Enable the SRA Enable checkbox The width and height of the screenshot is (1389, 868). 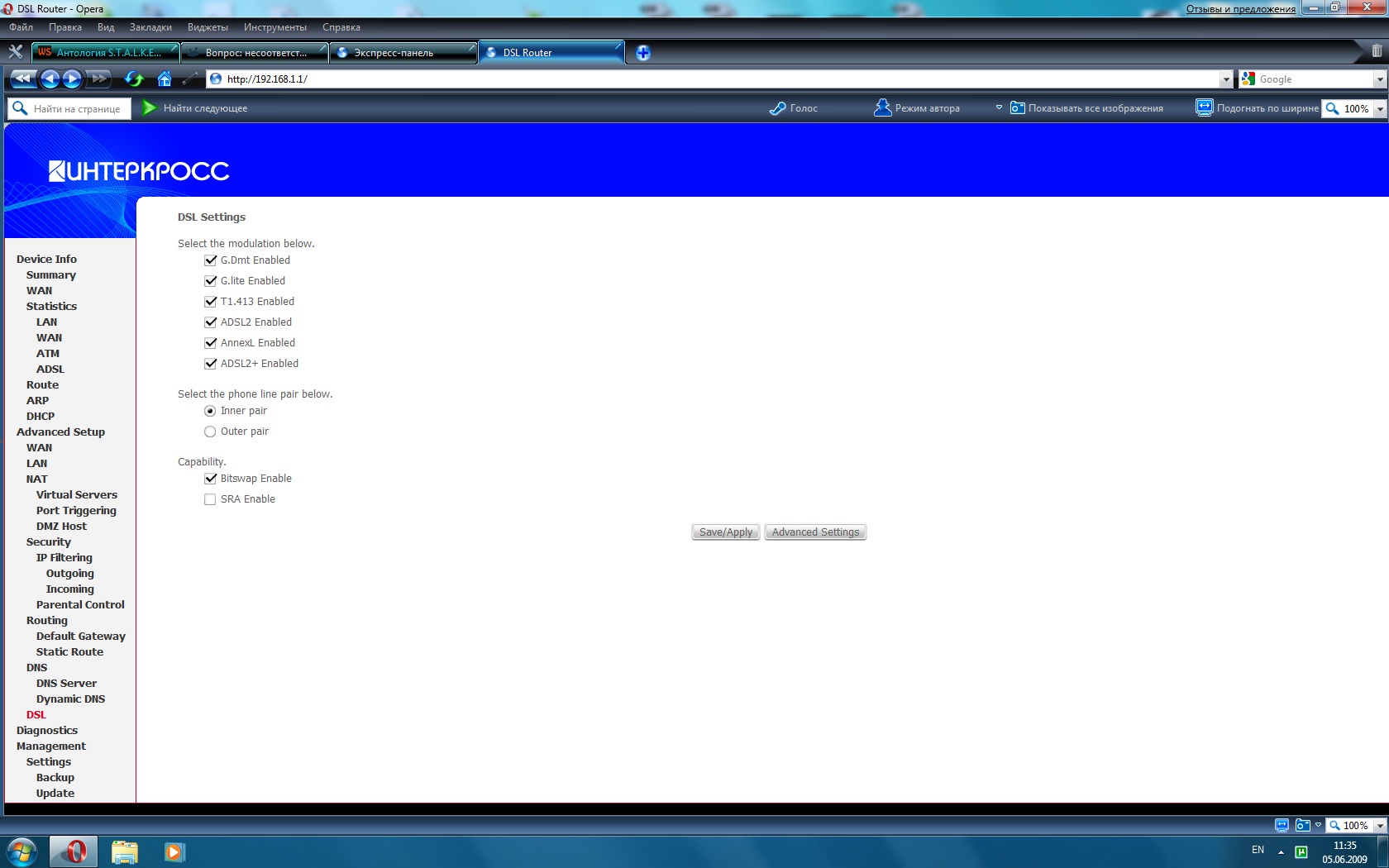210,499
